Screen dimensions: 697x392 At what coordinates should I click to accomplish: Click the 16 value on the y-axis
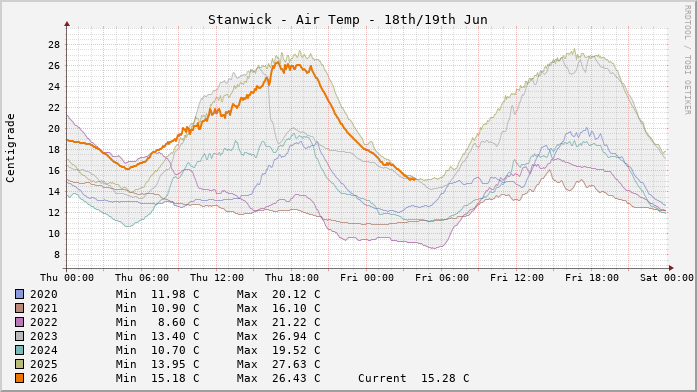click(x=54, y=171)
